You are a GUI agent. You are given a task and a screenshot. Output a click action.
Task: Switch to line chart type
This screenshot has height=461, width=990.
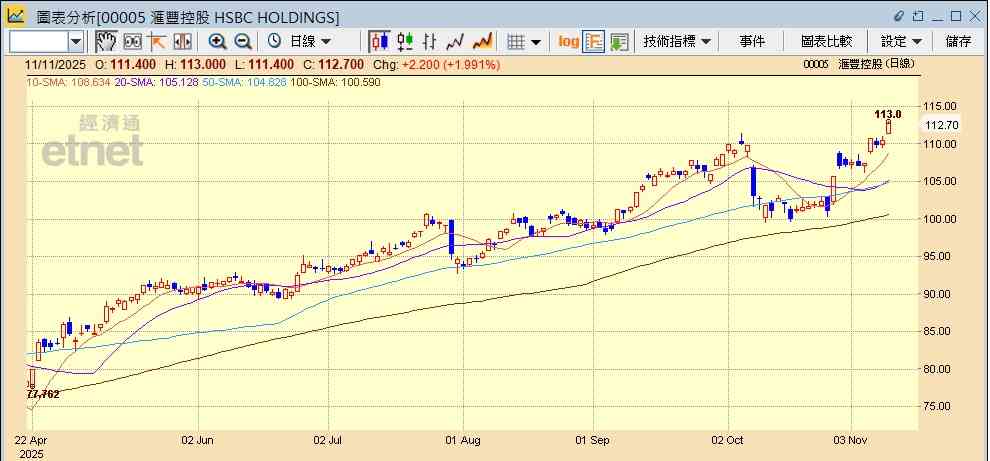point(456,41)
